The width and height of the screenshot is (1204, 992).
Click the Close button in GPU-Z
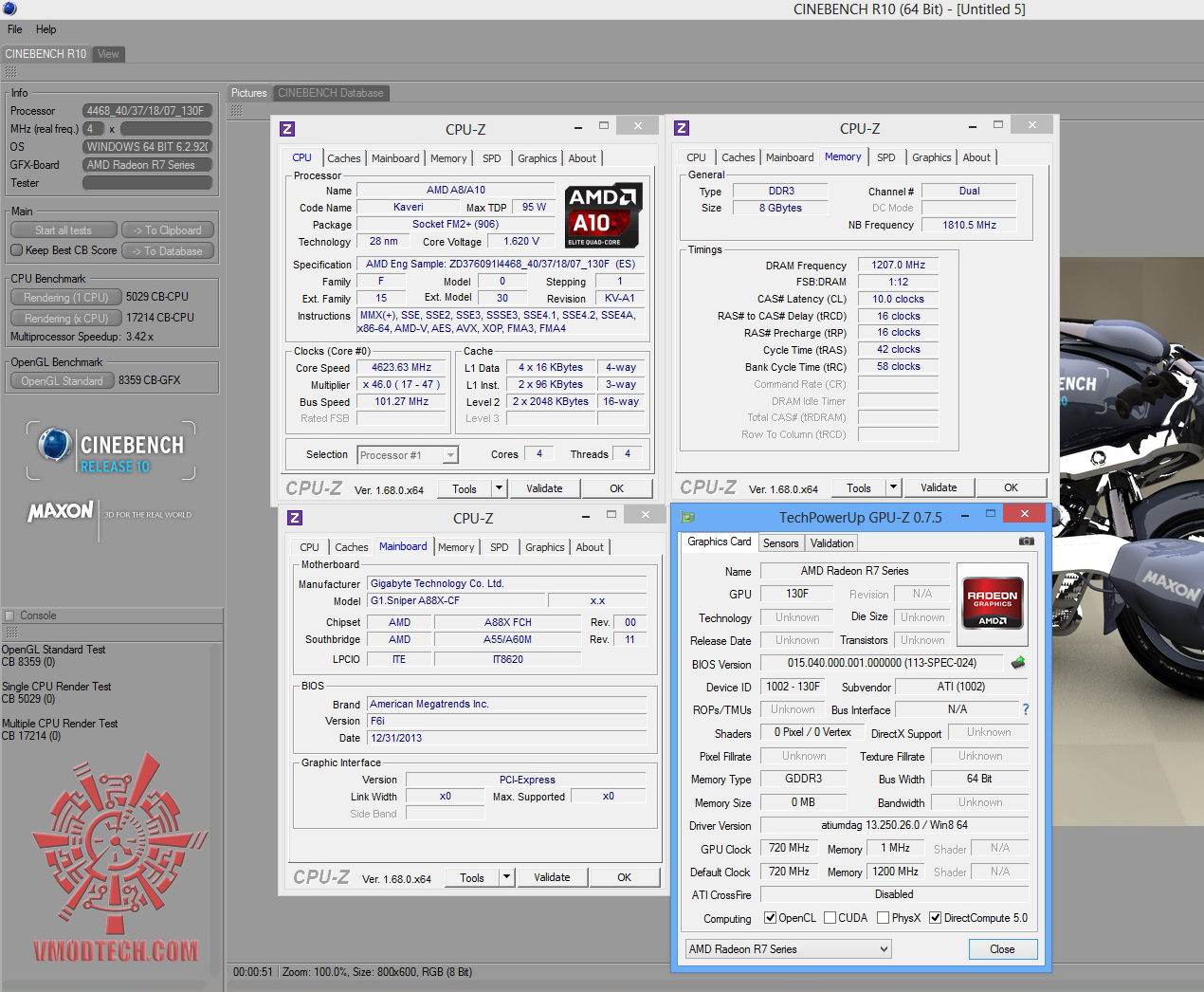point(1002,949)
